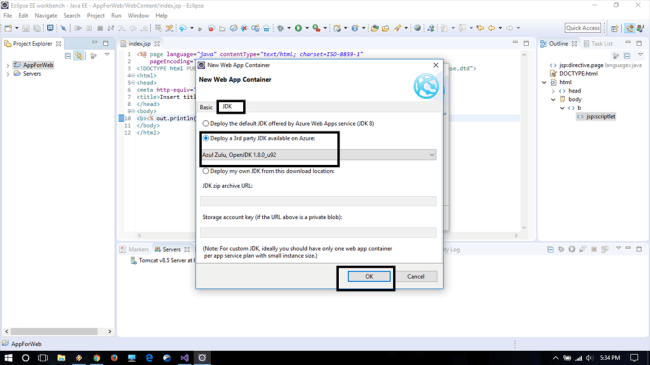Viewport: 650px width, 365px height.
Task: Click the Project Explorer horizontal scrollbar
Action: 54,331
